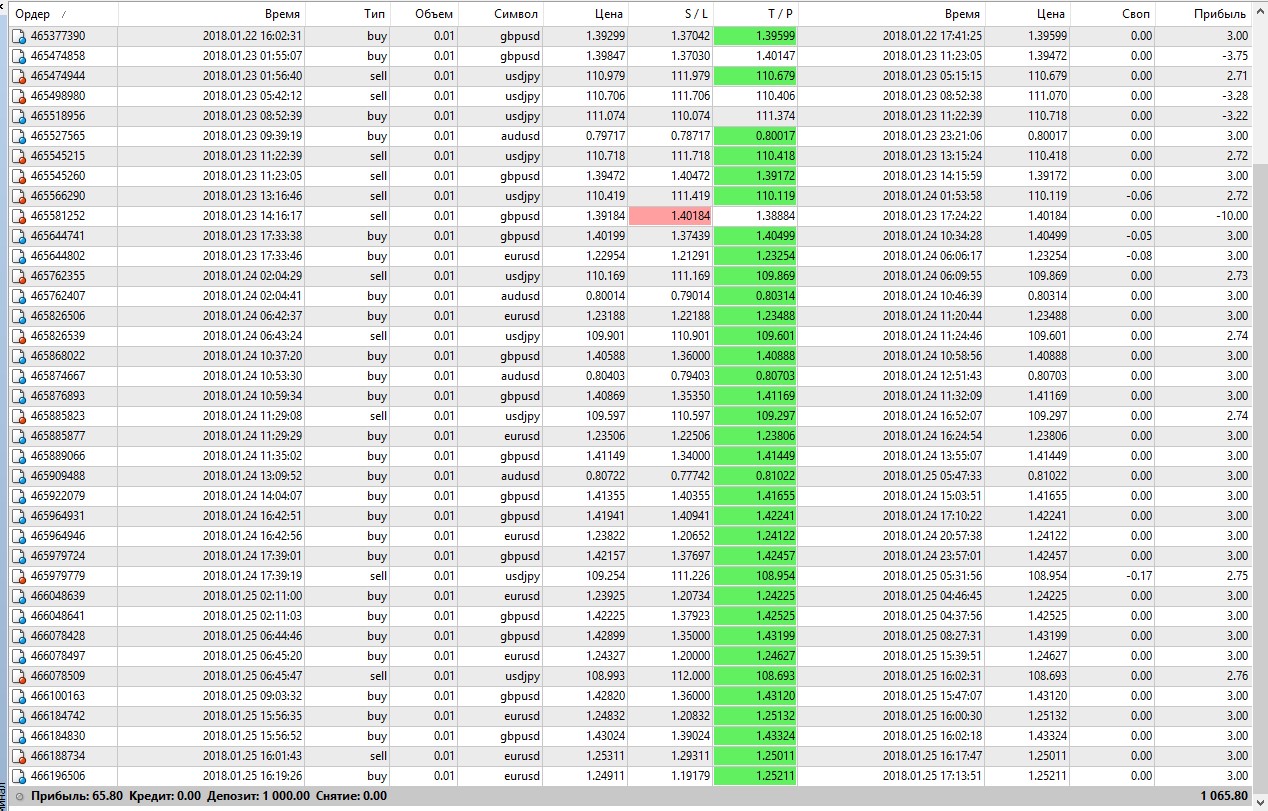
Task: Click the green T/P cell 1.39599
Action: point(755,36)
